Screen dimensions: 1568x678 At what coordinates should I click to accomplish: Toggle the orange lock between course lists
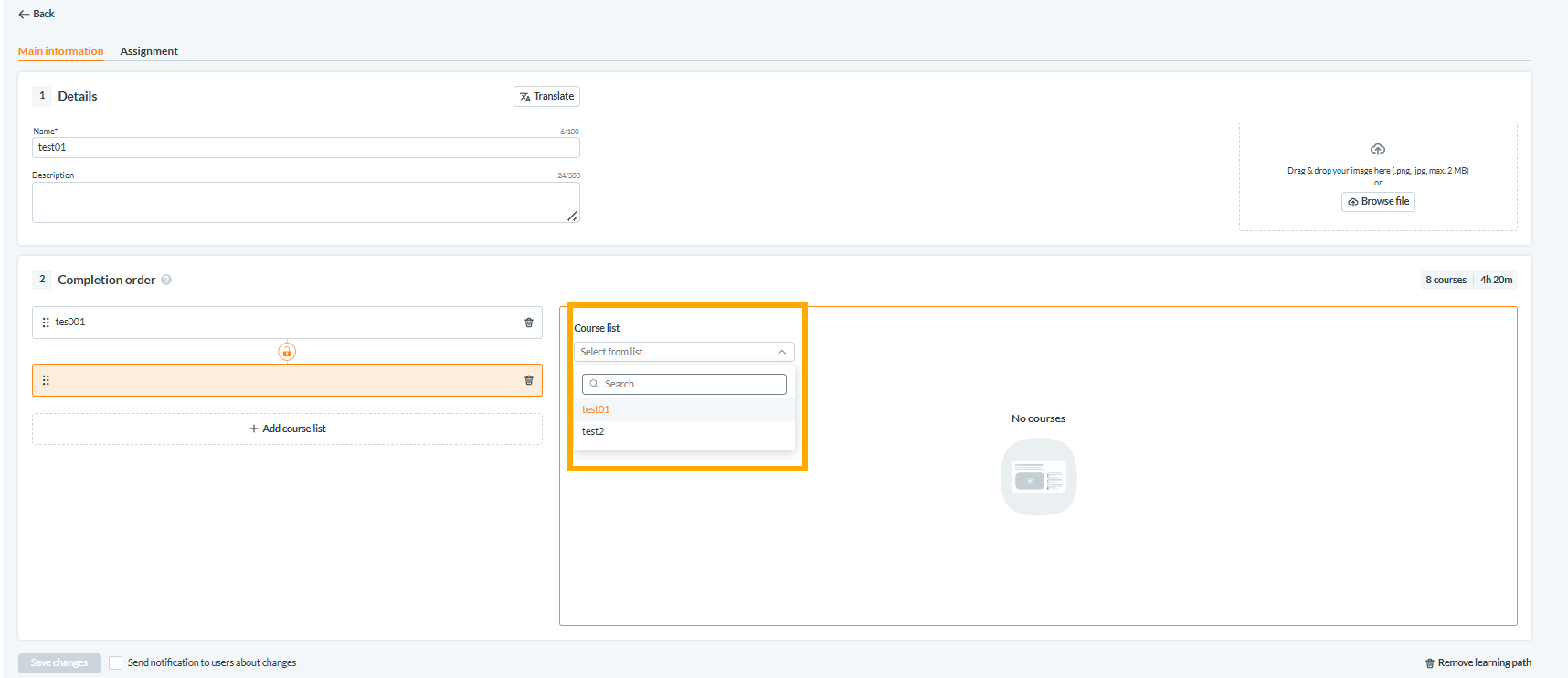287,352
